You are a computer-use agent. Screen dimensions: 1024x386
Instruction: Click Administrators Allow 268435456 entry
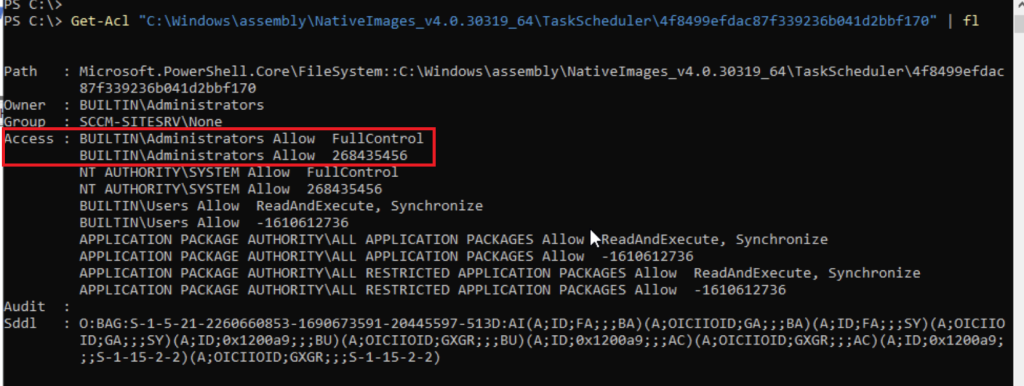coord(243,155)
